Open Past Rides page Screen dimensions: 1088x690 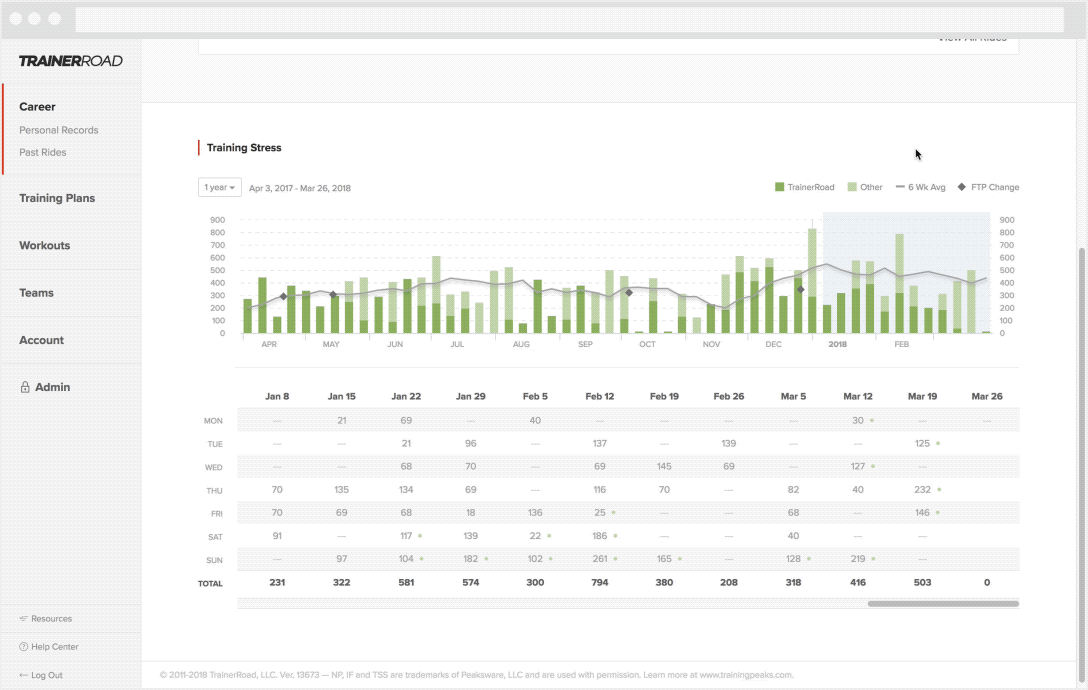pyautogui.click(x=43, y=153)
